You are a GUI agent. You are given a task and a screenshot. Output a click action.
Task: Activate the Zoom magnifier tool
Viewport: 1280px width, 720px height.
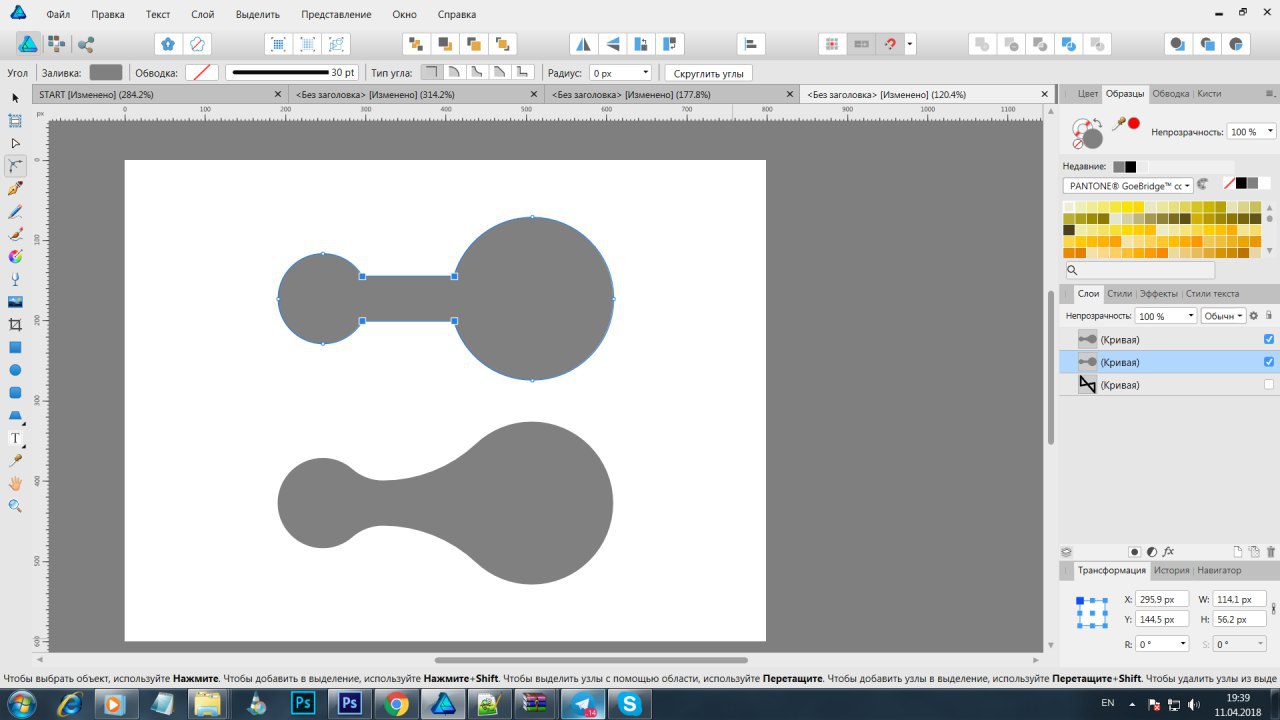15,506
